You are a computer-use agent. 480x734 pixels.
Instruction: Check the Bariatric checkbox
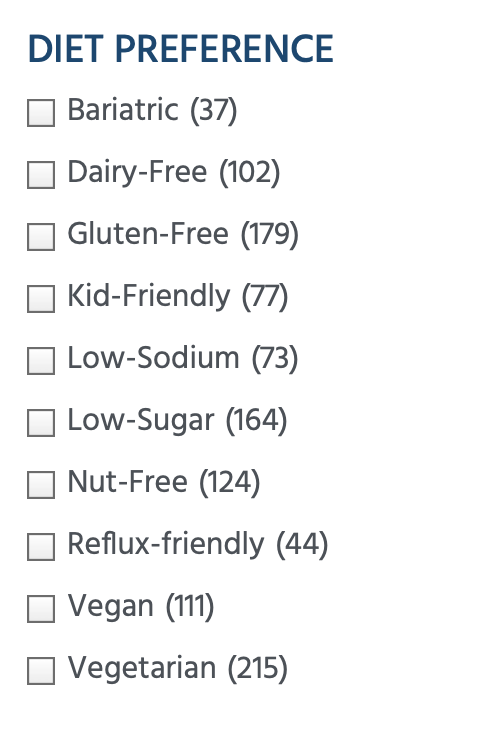[41, 113]
